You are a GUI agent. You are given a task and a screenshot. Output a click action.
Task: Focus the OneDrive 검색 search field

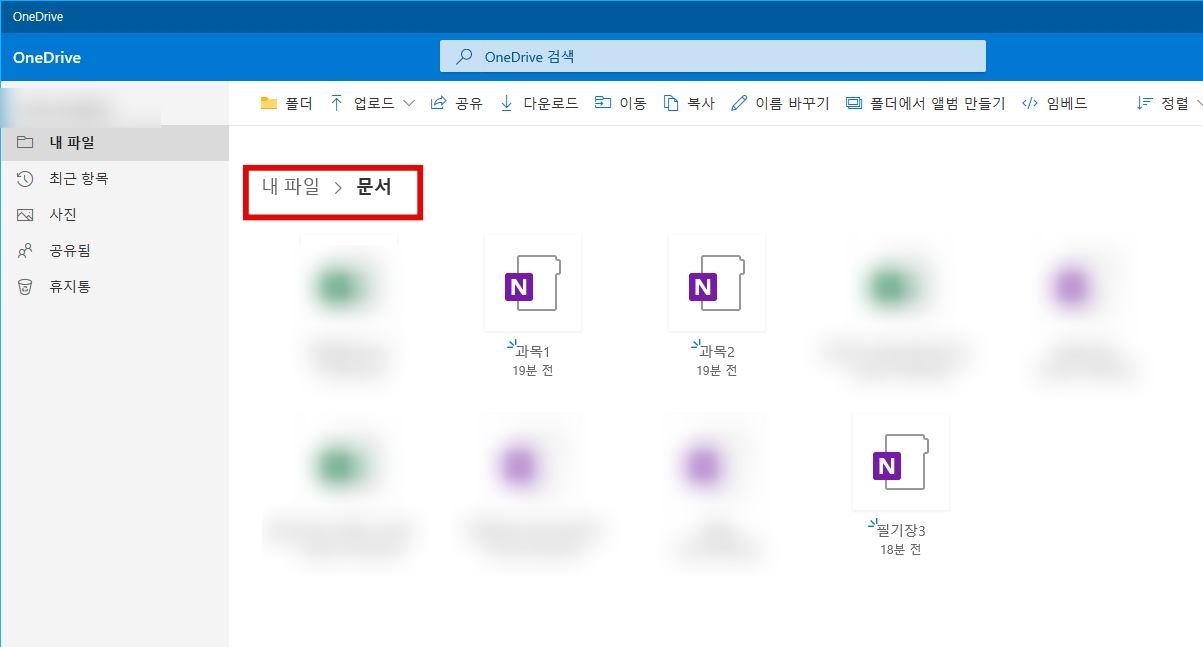pos(713,57)
